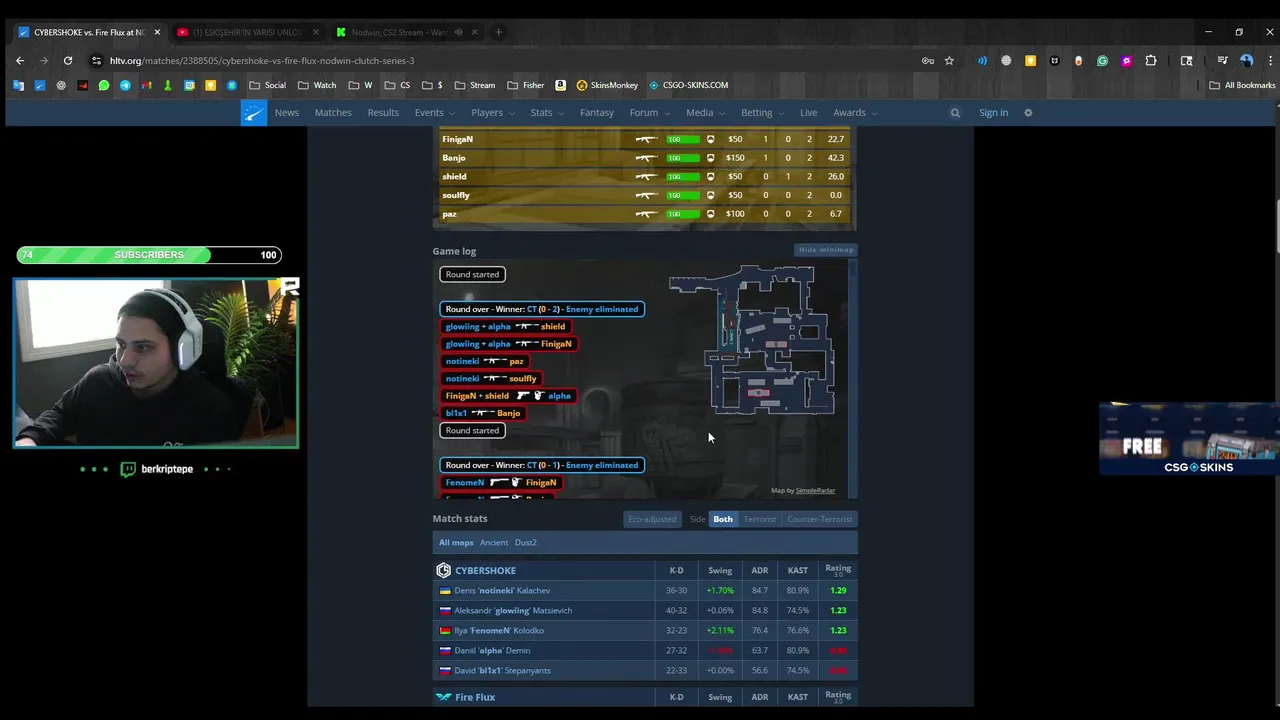Open the yellow Google Keep extension icon
1280x720 pixels.
point(1030,61)
